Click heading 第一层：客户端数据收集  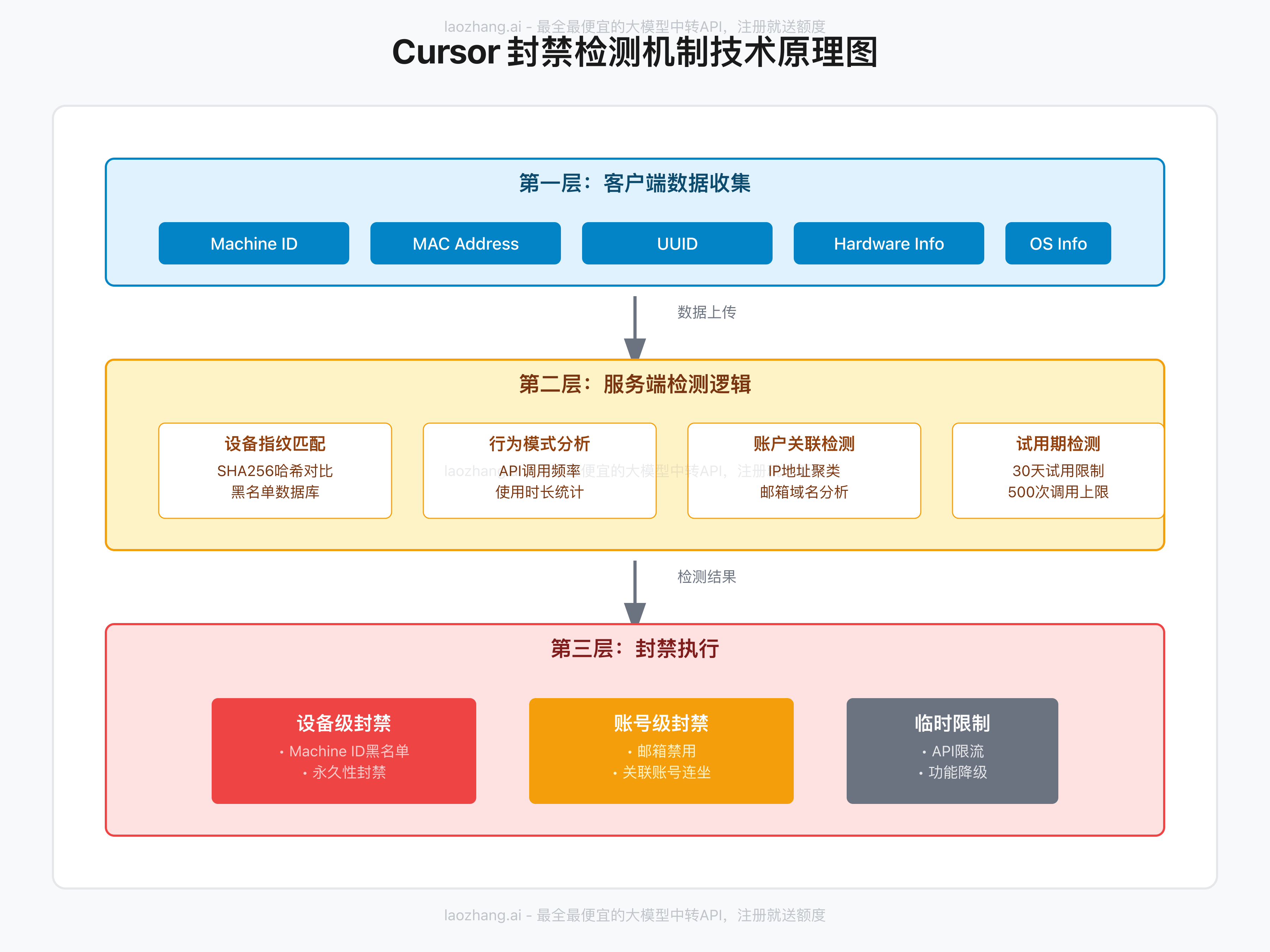[x=635, y=183]
